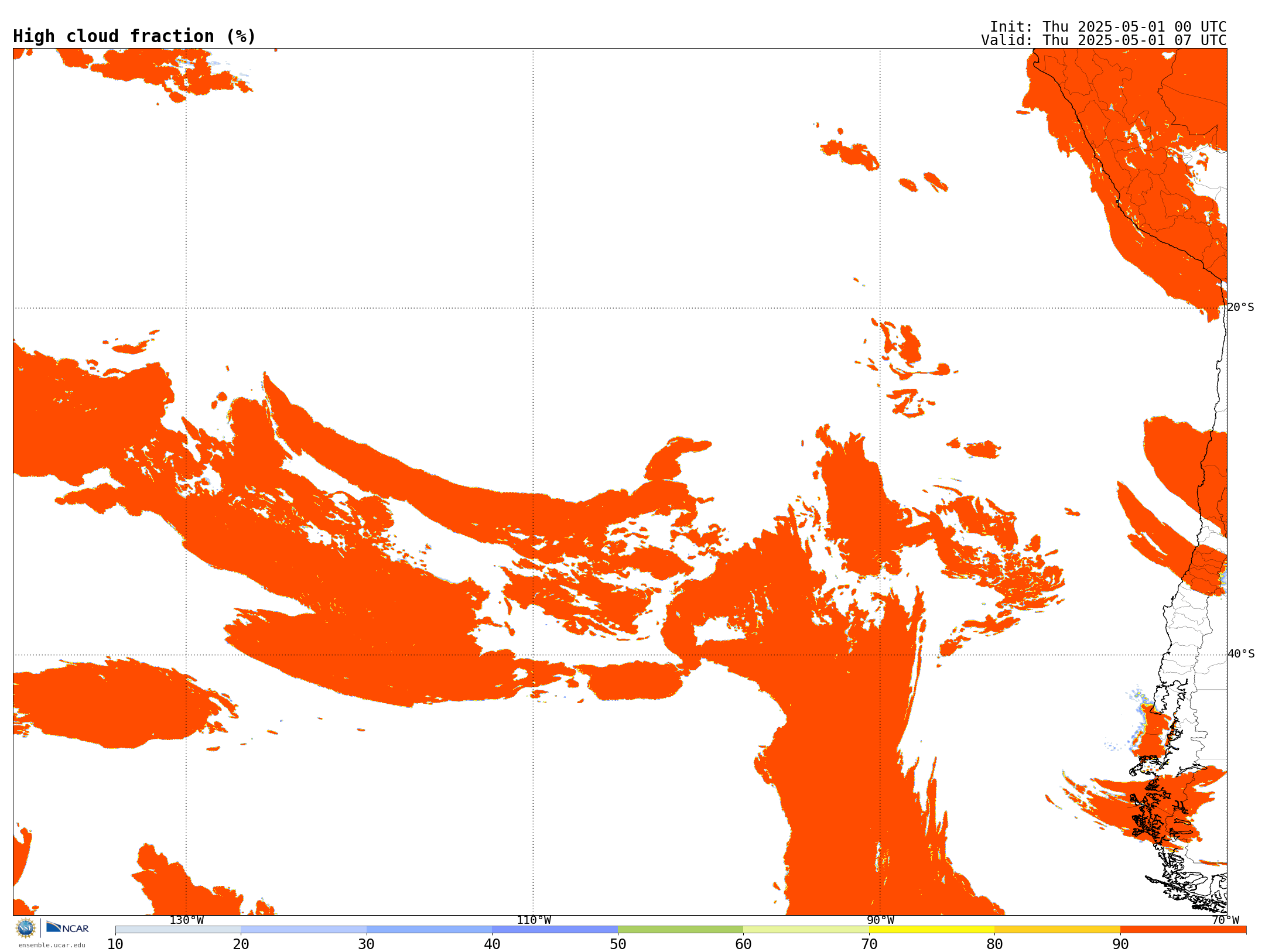Viewport: 1265px width, 952px height.
Task: Click colorbar tick label 60
Action: coord(743,944)
